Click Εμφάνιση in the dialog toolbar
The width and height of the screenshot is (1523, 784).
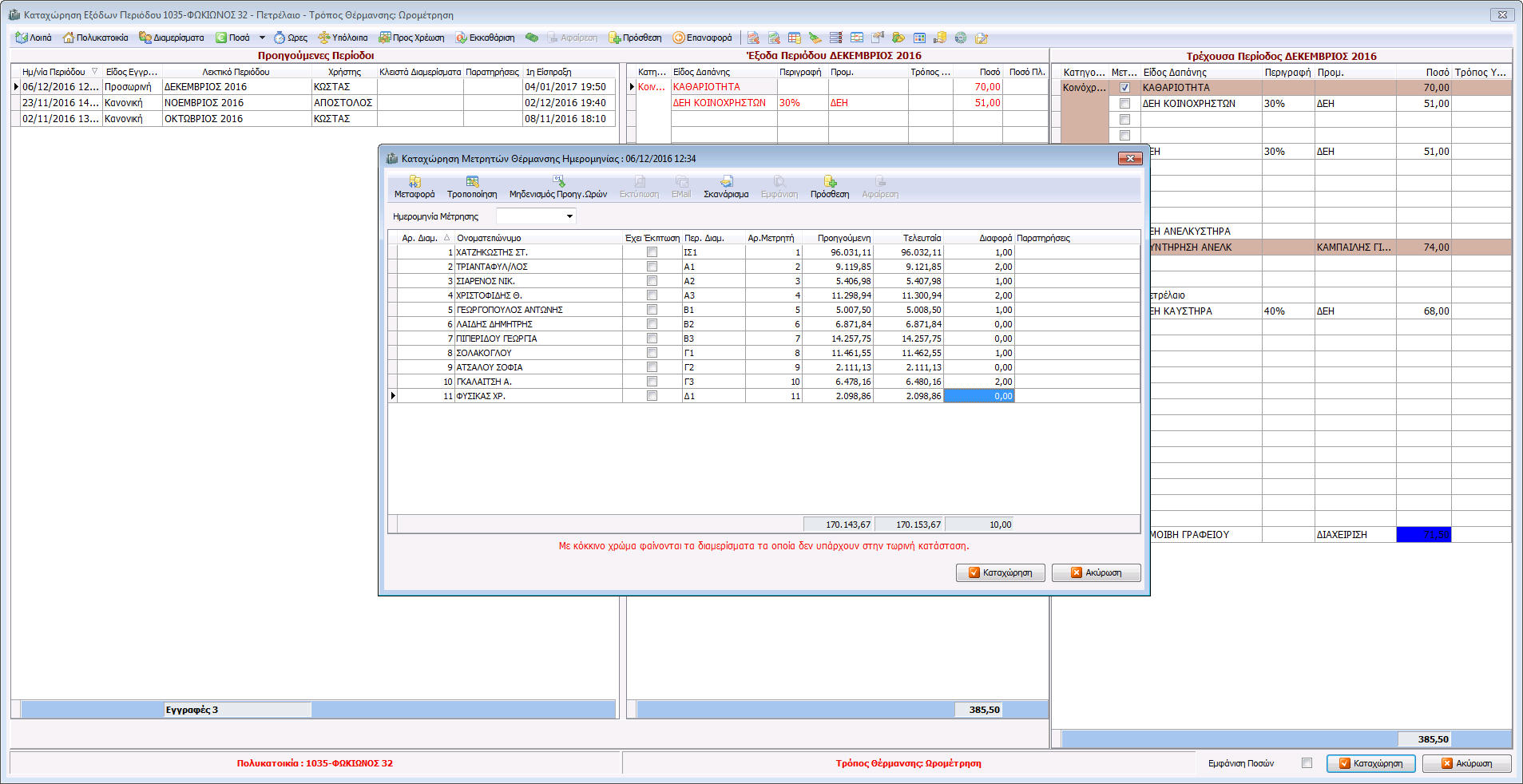[779, 188]
